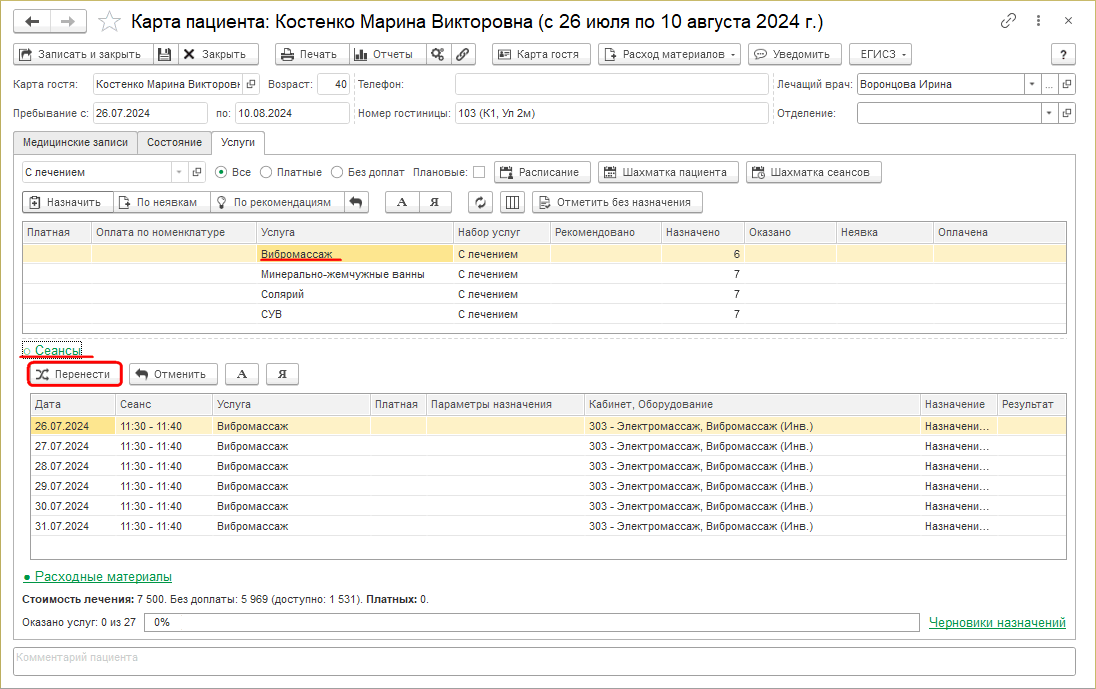Screen dimensions: 1096x689
Task: Click the back navigation arrow
Action: tap(33, 22)
